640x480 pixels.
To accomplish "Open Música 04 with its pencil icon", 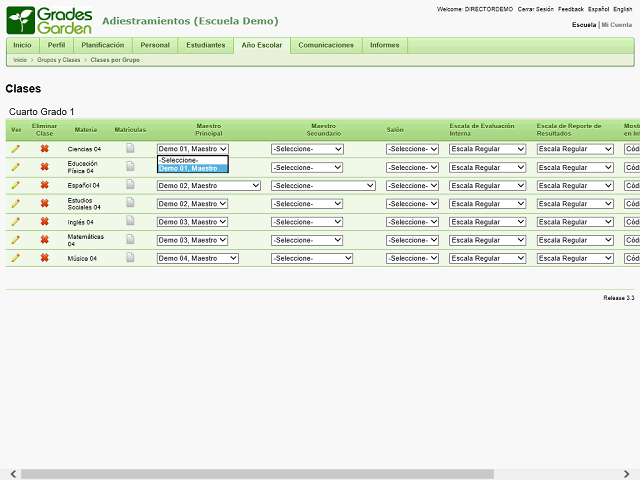I will [16, 258].
